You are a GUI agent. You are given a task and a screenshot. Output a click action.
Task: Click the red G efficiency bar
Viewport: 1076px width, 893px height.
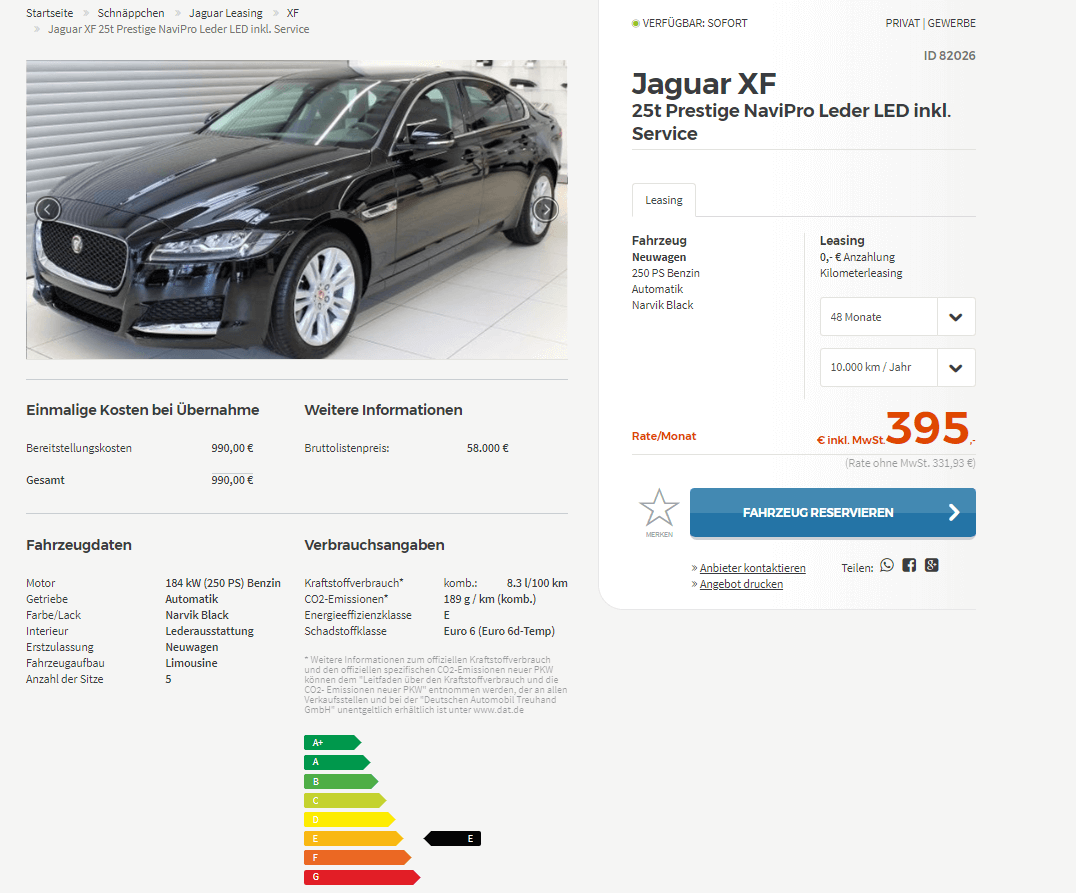pyautogui.click(x=362, y=877)
